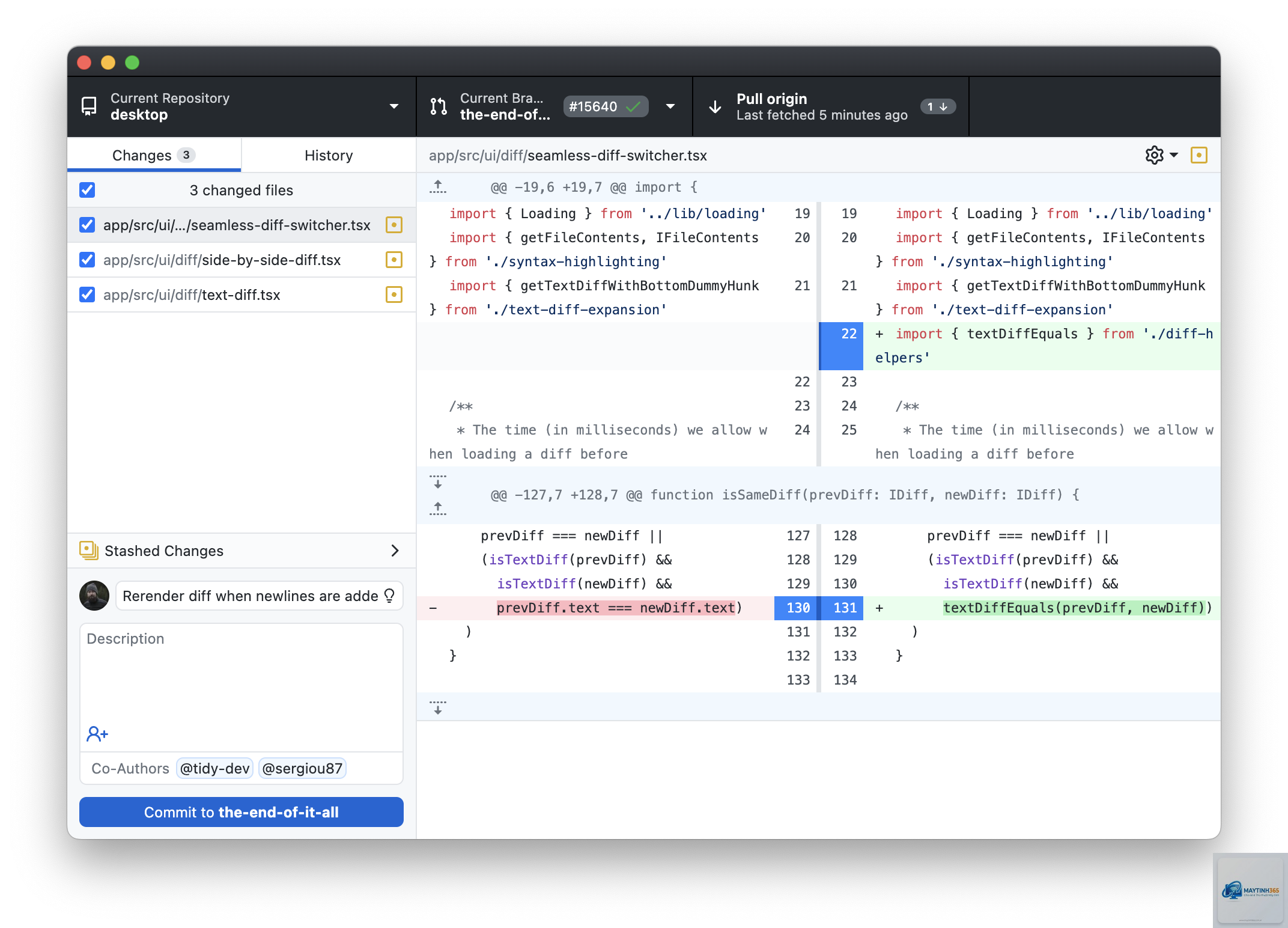
Task: Click the commit author avatar
Action: pos(94,596)
